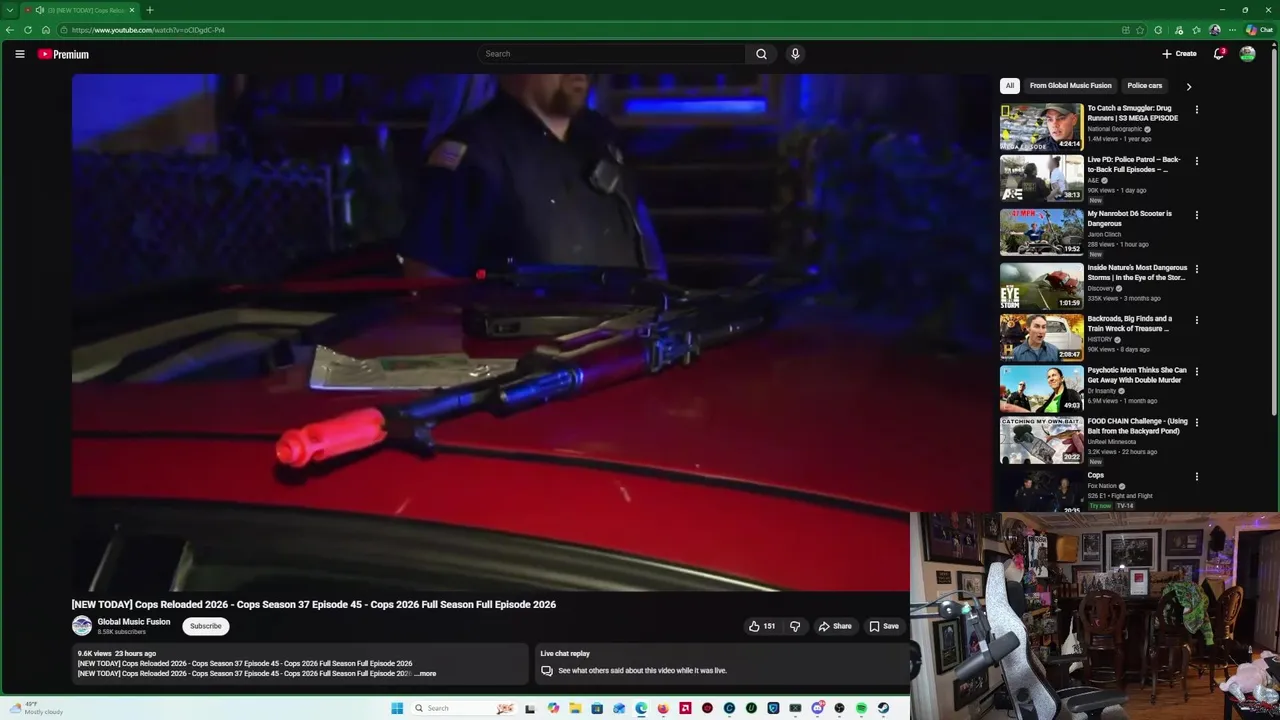Screen dimensions: 1280x720
Task: Open the YouTube guide hamburger menu
Action: coord(19,54)
